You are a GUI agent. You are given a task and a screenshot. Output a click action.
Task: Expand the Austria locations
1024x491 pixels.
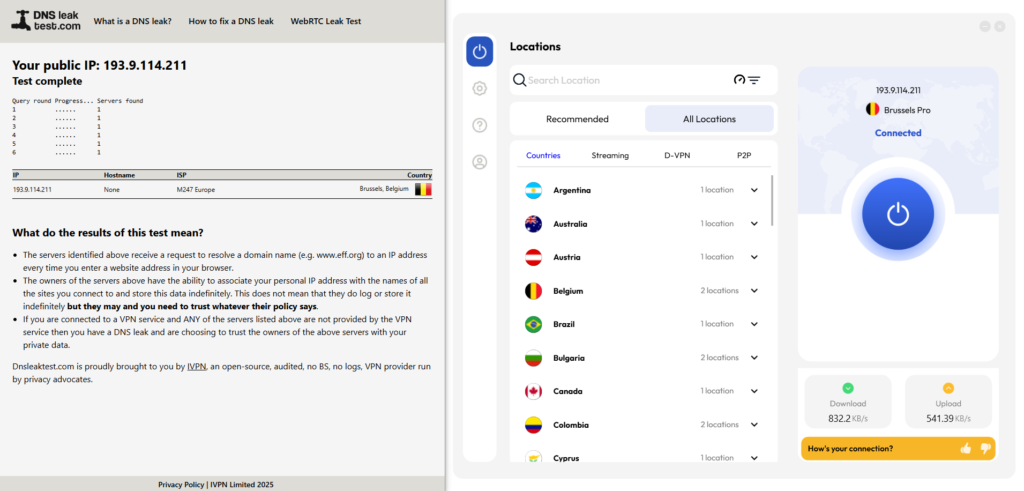754,257
